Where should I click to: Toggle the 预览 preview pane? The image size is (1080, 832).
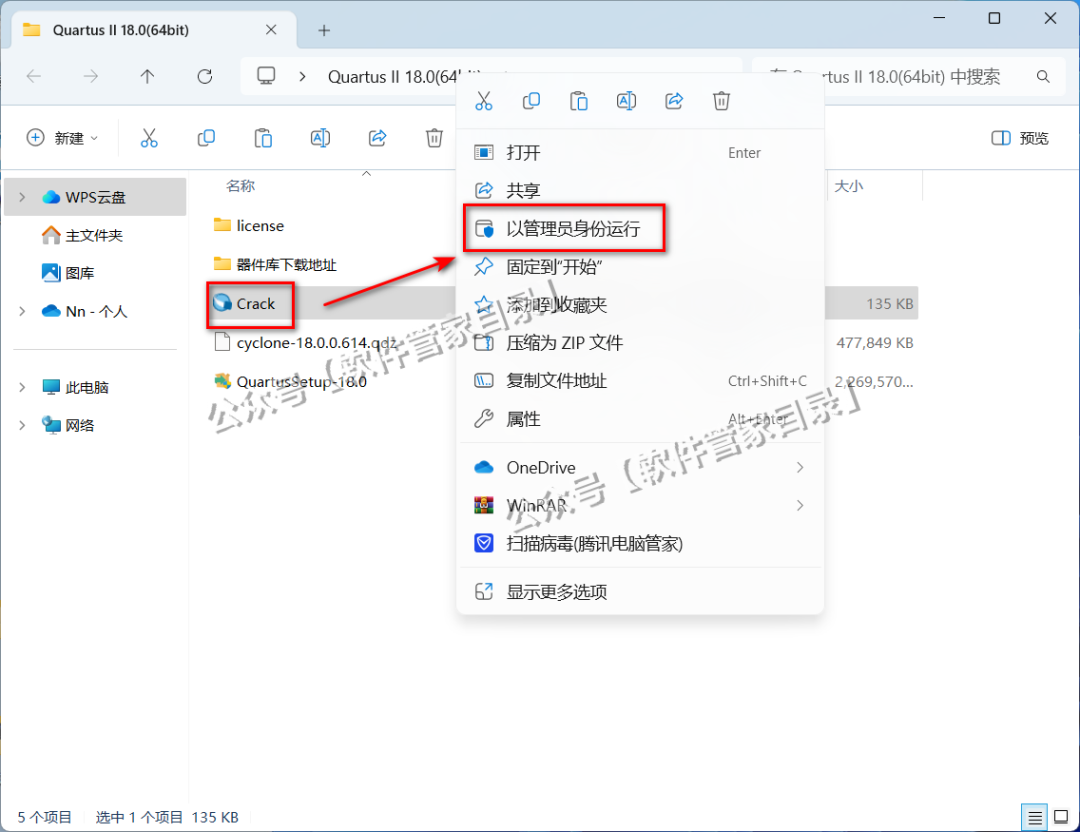point(1019,138)
